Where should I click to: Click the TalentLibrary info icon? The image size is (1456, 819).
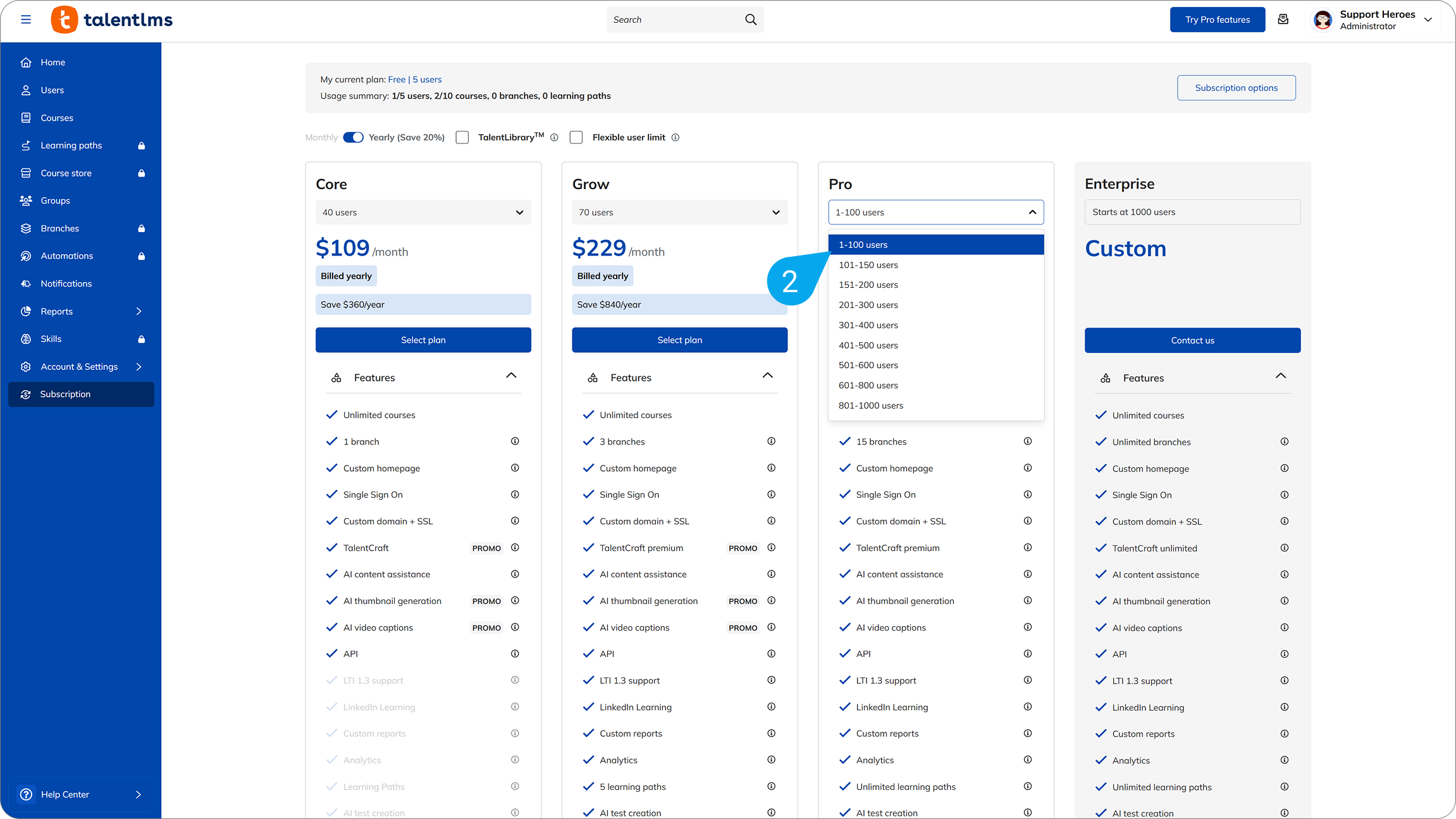(x=554, y=137)
